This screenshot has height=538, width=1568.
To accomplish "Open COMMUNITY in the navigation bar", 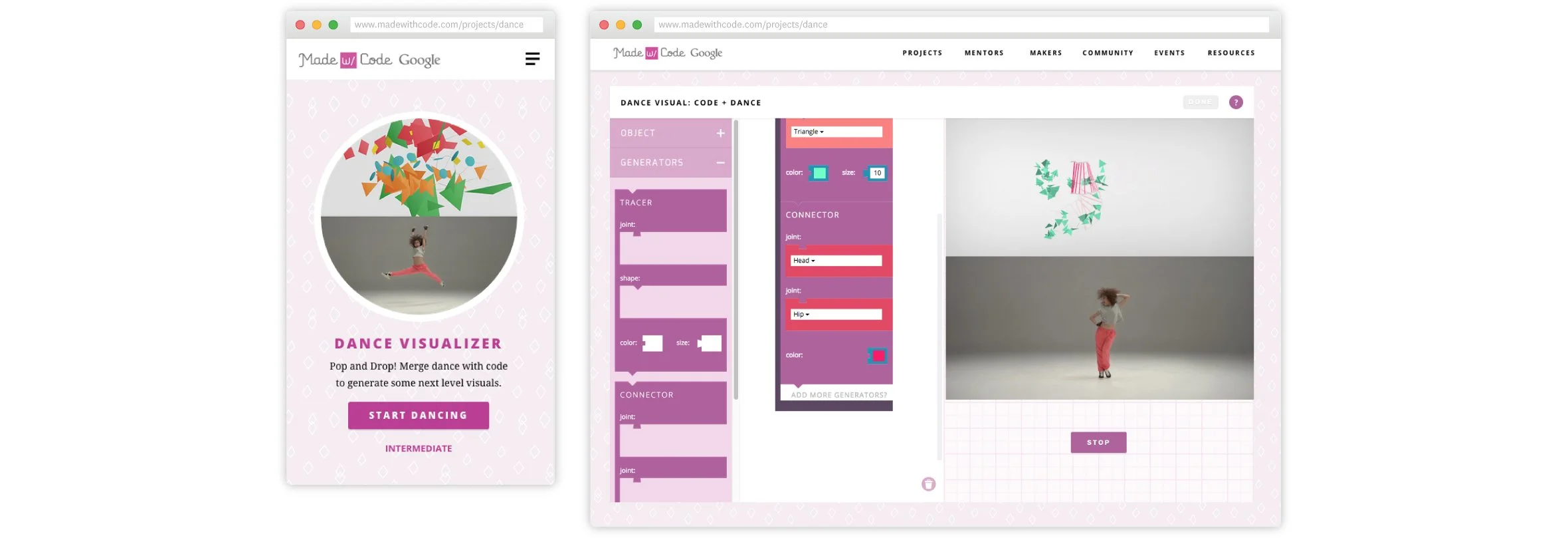I will 1108,53.
